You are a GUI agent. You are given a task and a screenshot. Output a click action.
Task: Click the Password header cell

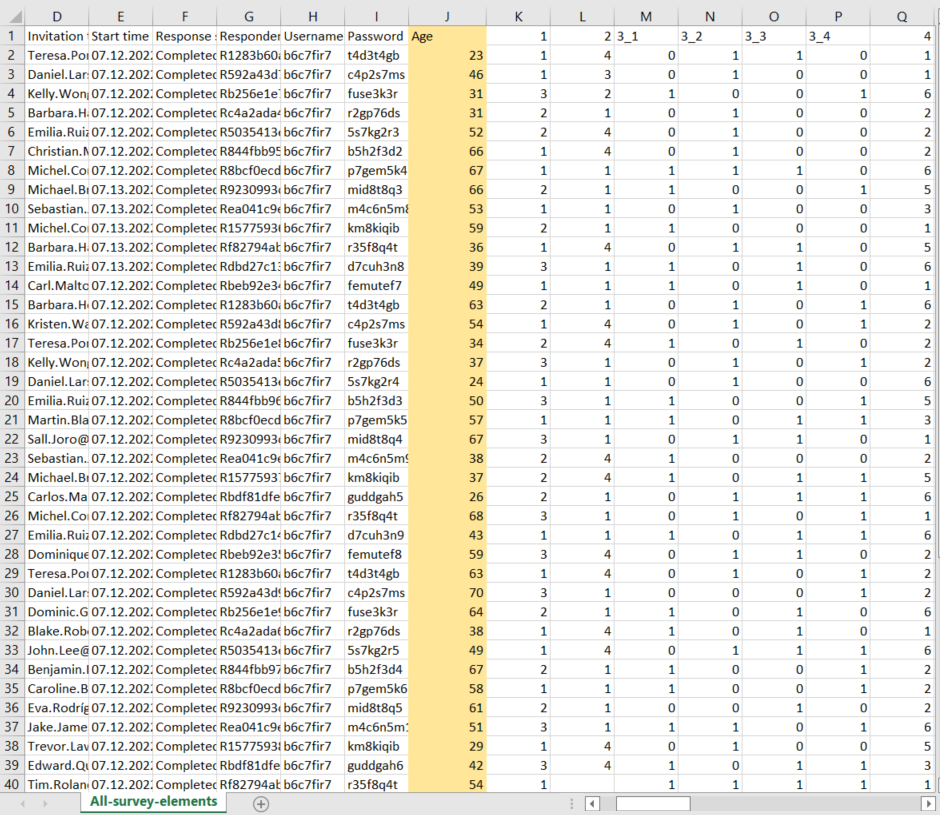pyautogui.click(x=376, y=36)
